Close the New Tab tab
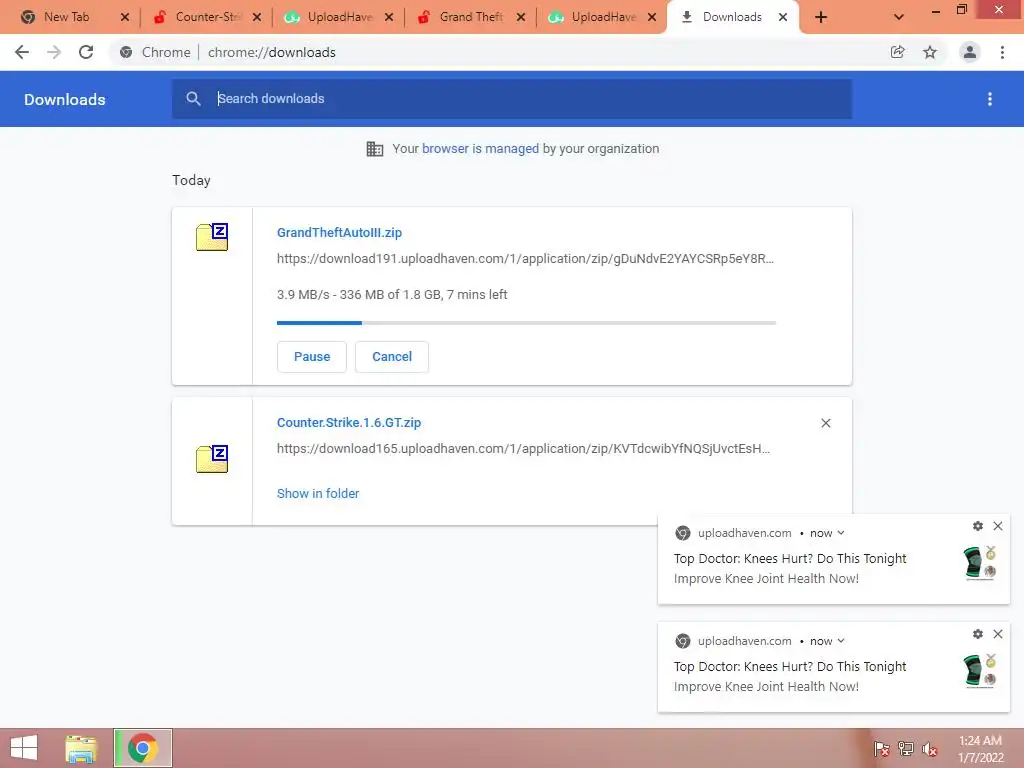This screenshot has width=1024, height=768. click(125, 18)
